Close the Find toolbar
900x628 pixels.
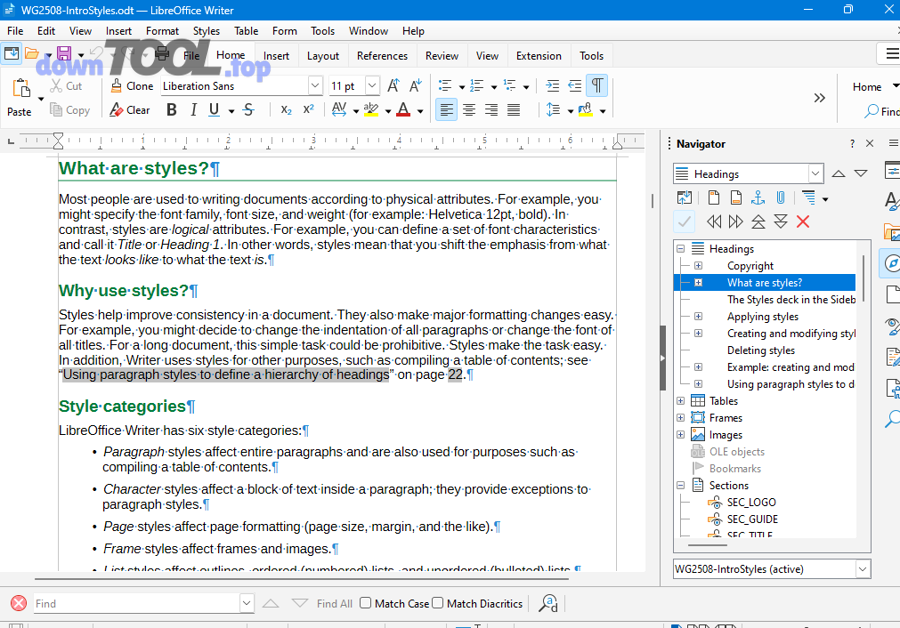18,603
